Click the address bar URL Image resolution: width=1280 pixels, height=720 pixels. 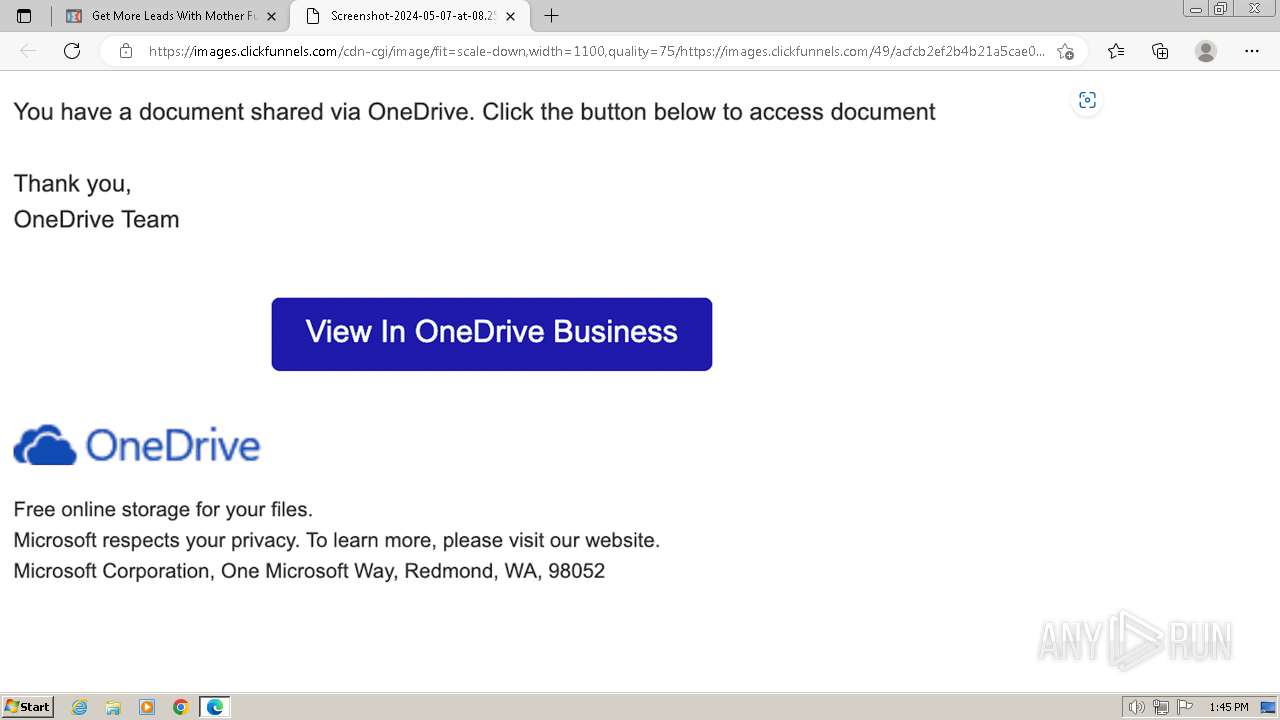[x=596, y=51]
